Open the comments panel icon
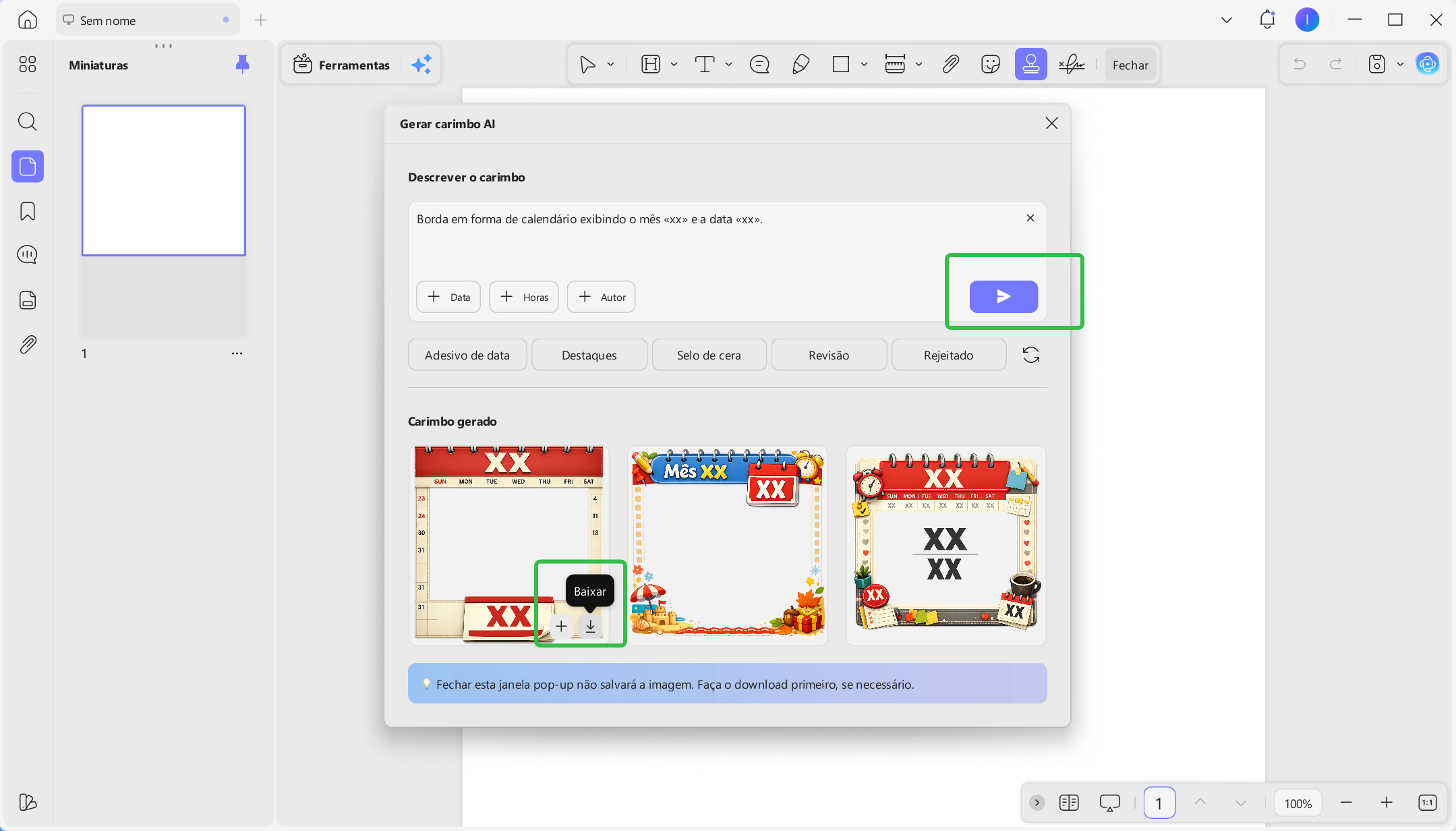 tap(28, 255)
